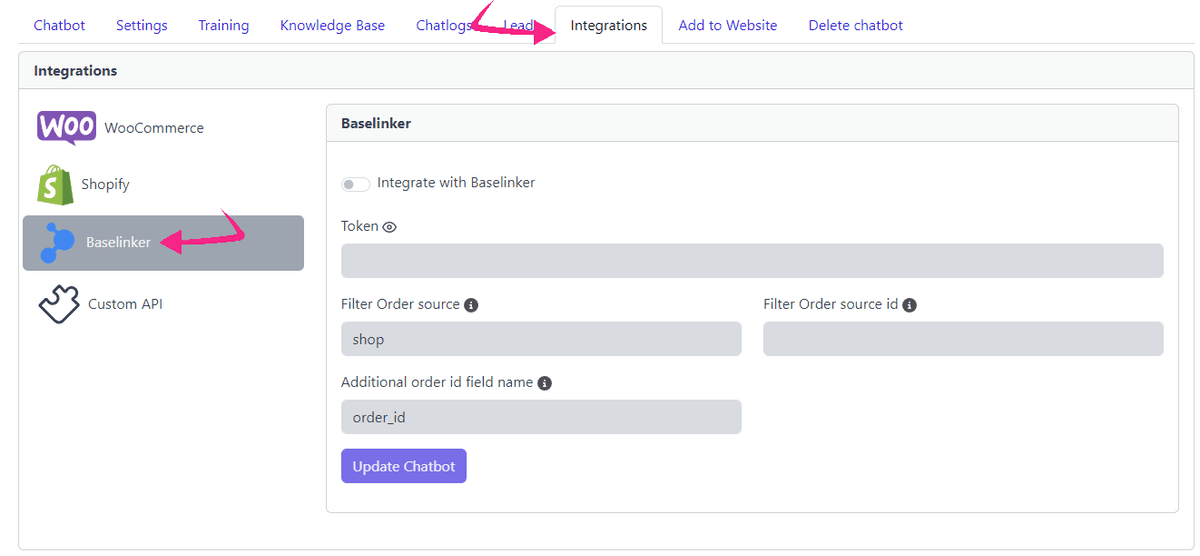
Task: Click the Filter Order source id field
Action: click(963, 339)
